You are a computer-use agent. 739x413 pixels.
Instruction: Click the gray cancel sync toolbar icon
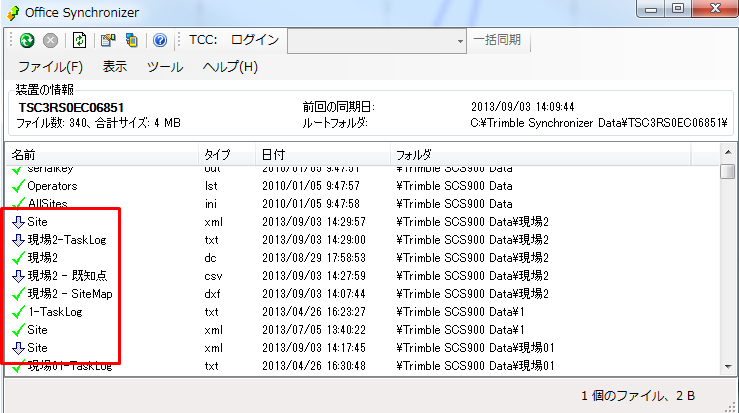click(x=50, y=41)
